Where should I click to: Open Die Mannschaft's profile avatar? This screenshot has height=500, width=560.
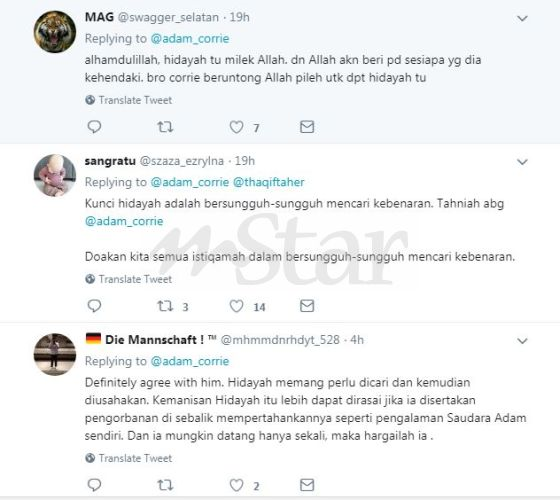55,354
